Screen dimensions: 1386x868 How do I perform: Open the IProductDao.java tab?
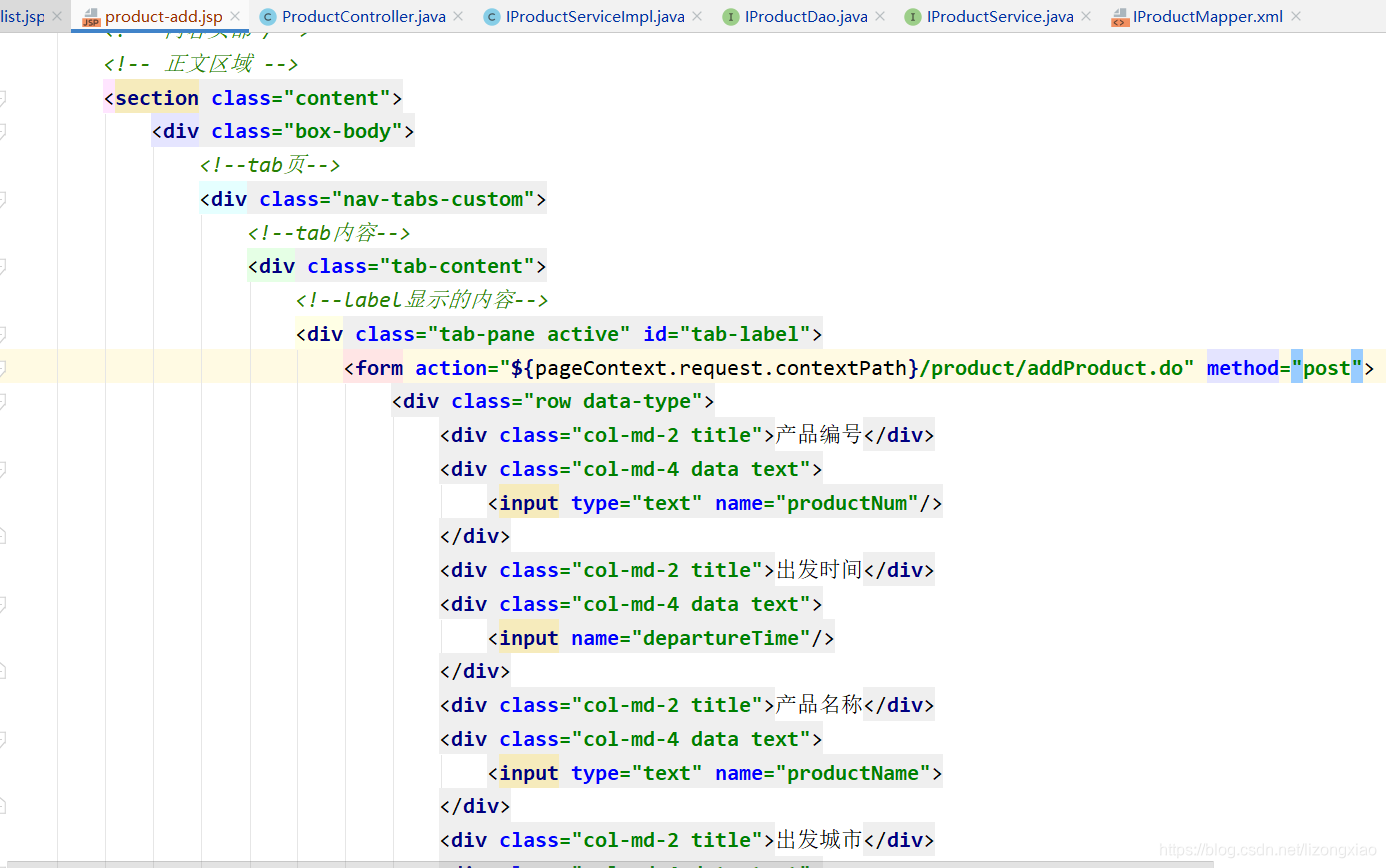tap(805, 17)
